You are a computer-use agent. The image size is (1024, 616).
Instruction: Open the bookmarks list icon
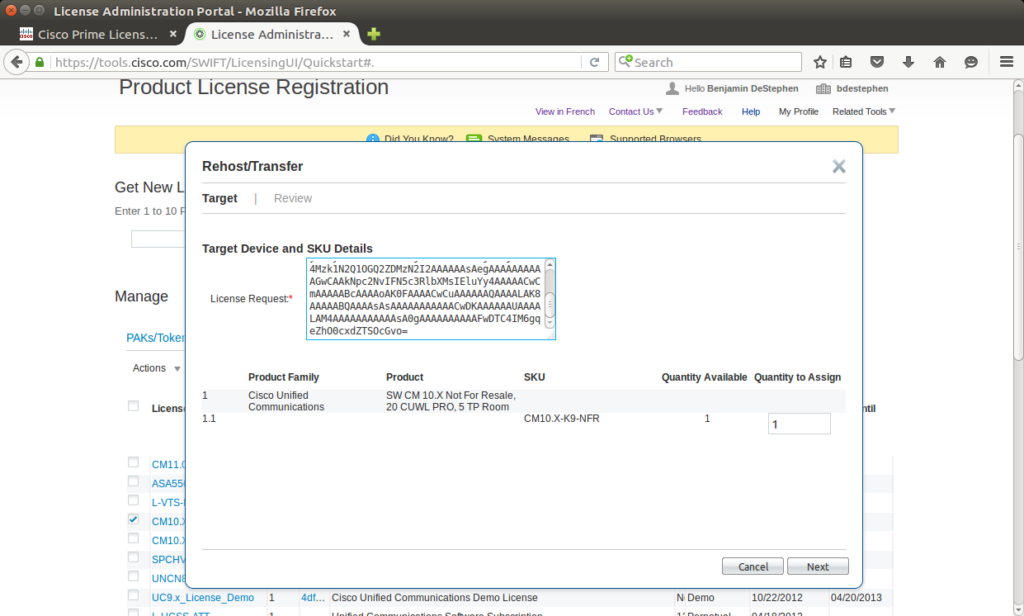(x=846, y=62)
